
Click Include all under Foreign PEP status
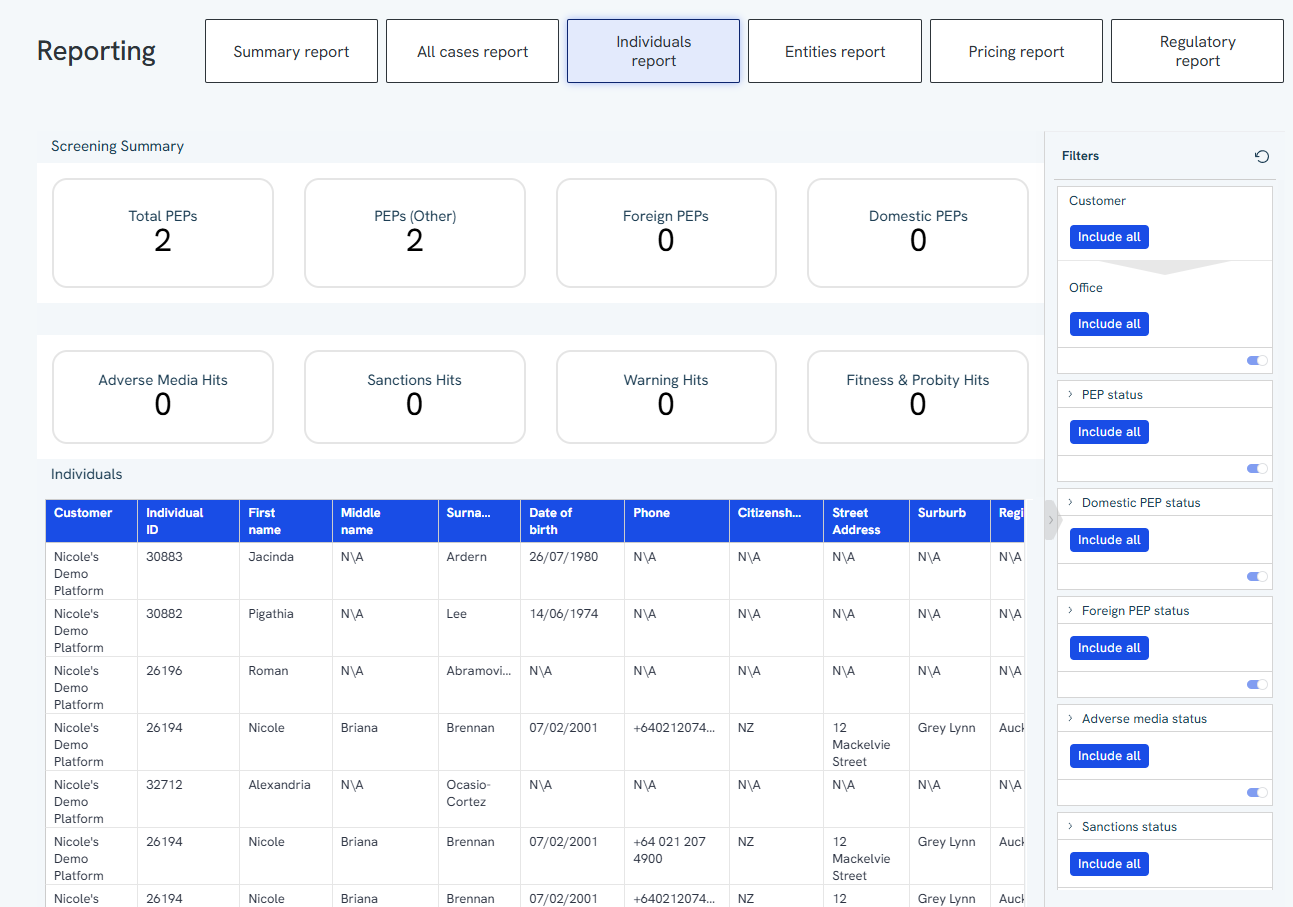pos(1109,648)
